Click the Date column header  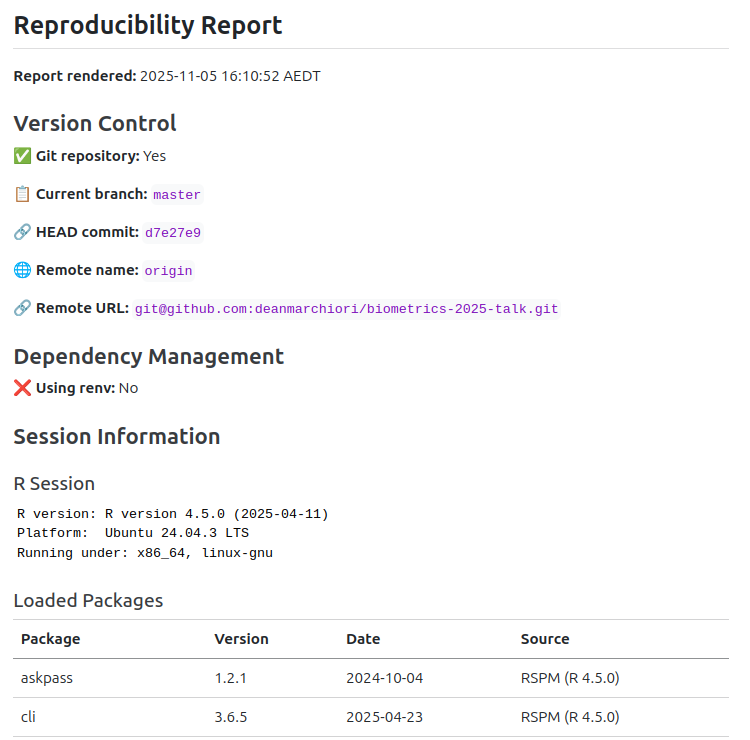tap(363, 639)
